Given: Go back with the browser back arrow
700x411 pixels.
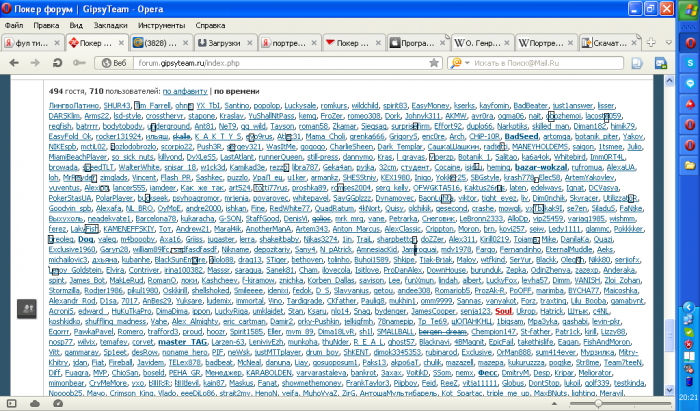Looking at the screenshot, I should tap(14, 63).
